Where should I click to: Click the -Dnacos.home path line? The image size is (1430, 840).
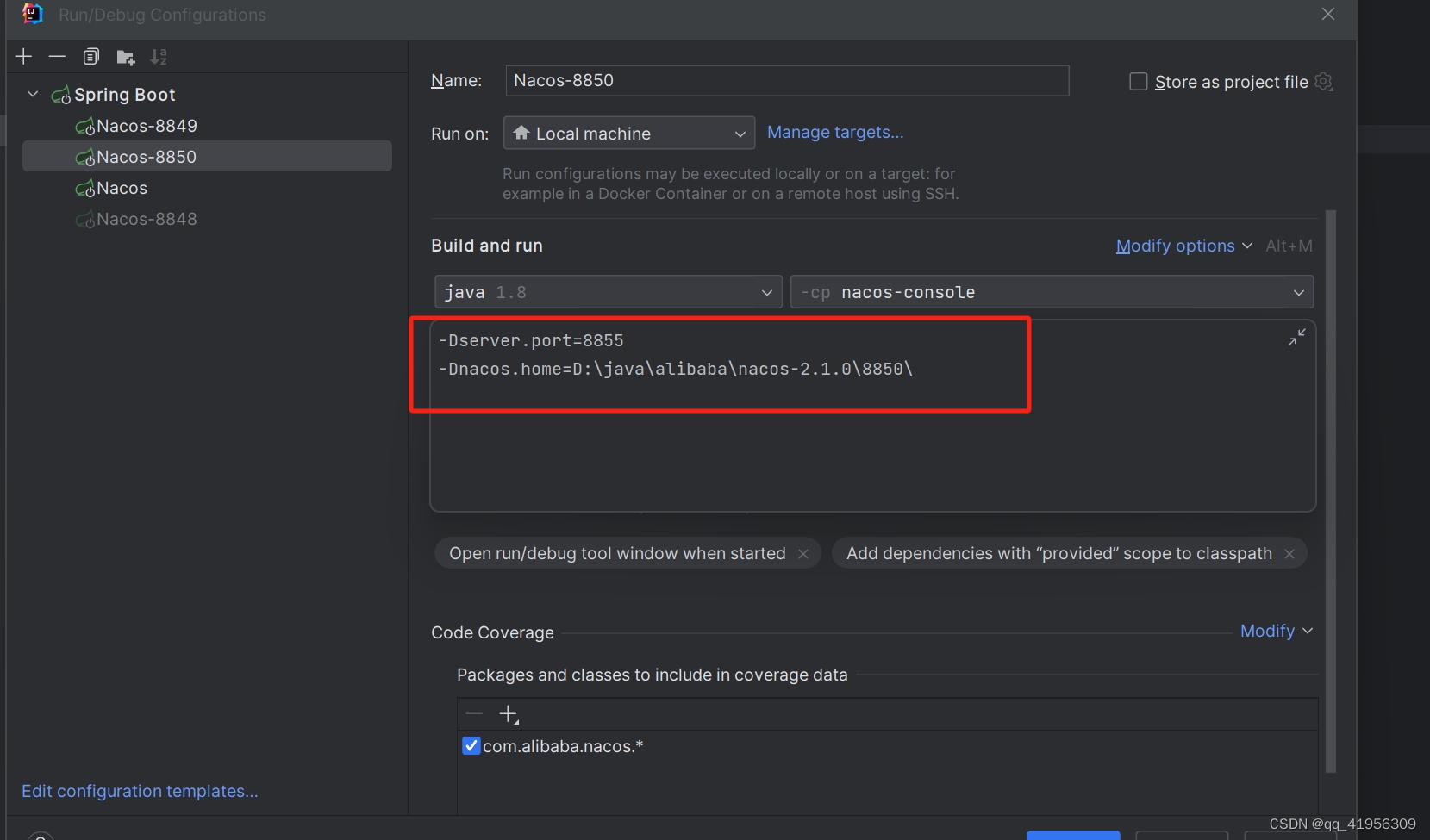(x=676, y=369)
